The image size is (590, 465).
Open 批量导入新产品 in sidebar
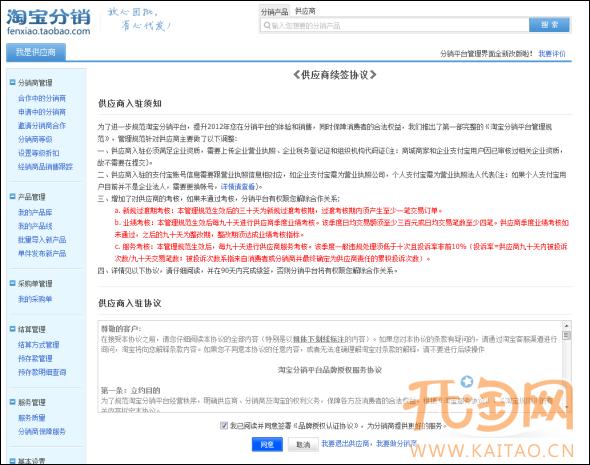point(42,240)
